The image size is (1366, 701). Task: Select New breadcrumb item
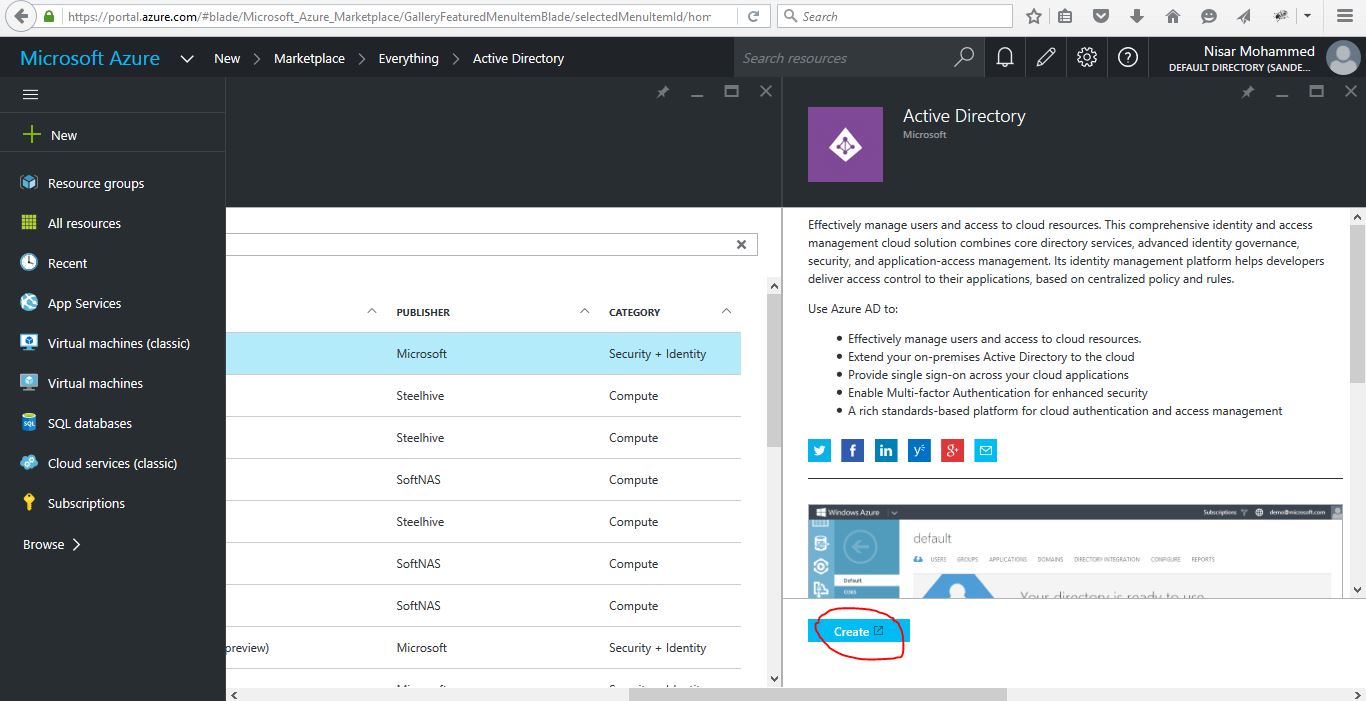pyautogui.click(x=227, y=58)
